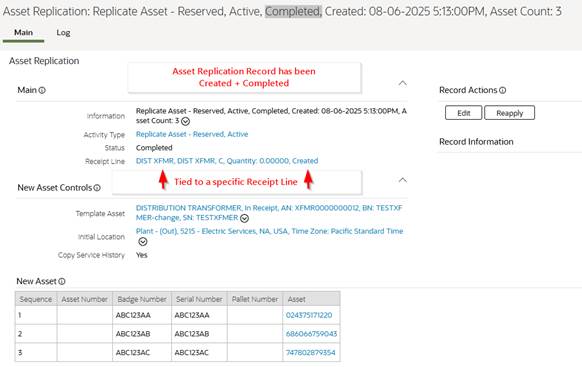582x367 pixels.
Task: Click the Completed status value
Action: [x=154, y=148]
